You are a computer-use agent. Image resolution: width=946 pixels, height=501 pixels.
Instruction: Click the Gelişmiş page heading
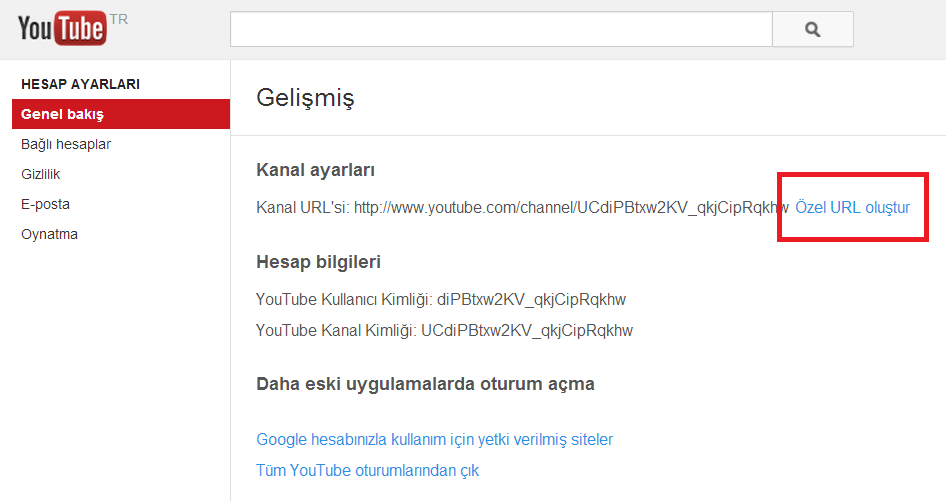coord(305,98)
